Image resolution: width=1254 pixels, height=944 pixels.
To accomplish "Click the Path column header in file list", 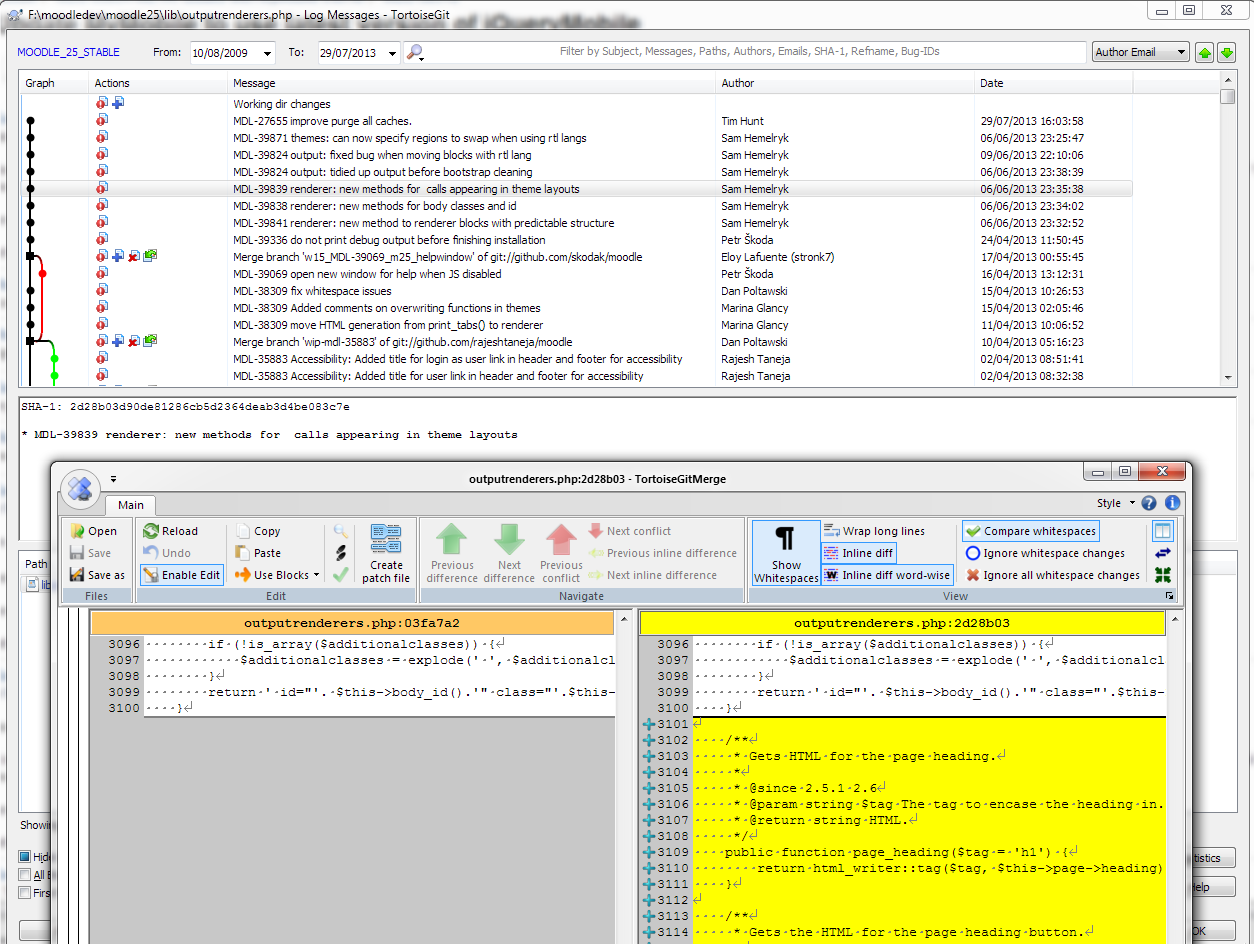I will tap(36, 563).
